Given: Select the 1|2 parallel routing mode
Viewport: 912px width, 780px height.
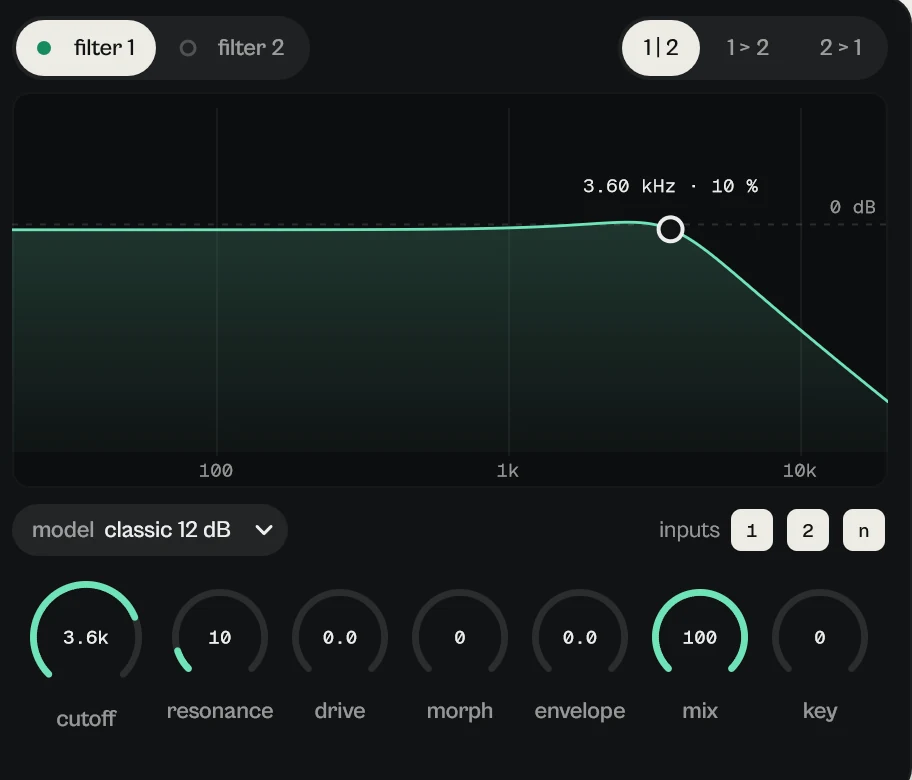Looking at the screenshot, I should (661, 48).
